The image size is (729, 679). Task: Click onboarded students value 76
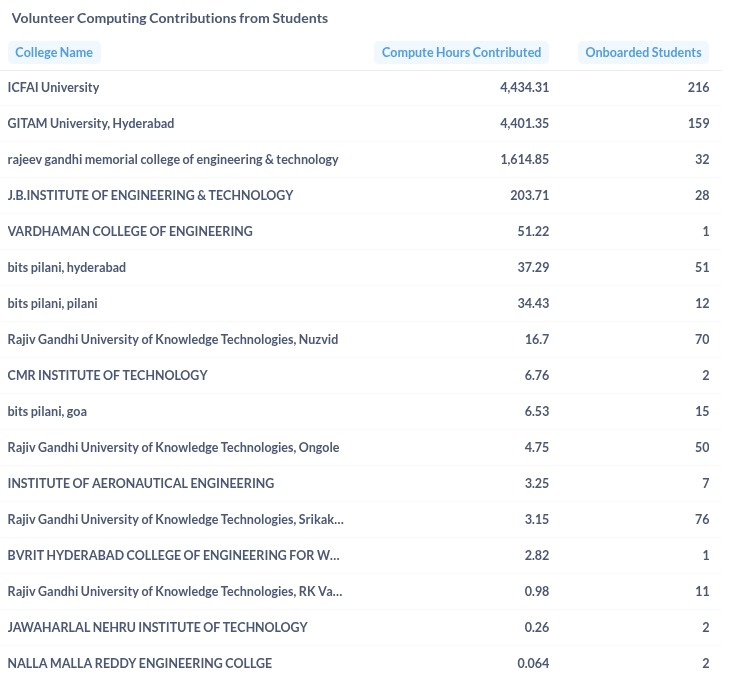[x=702, y=519]
